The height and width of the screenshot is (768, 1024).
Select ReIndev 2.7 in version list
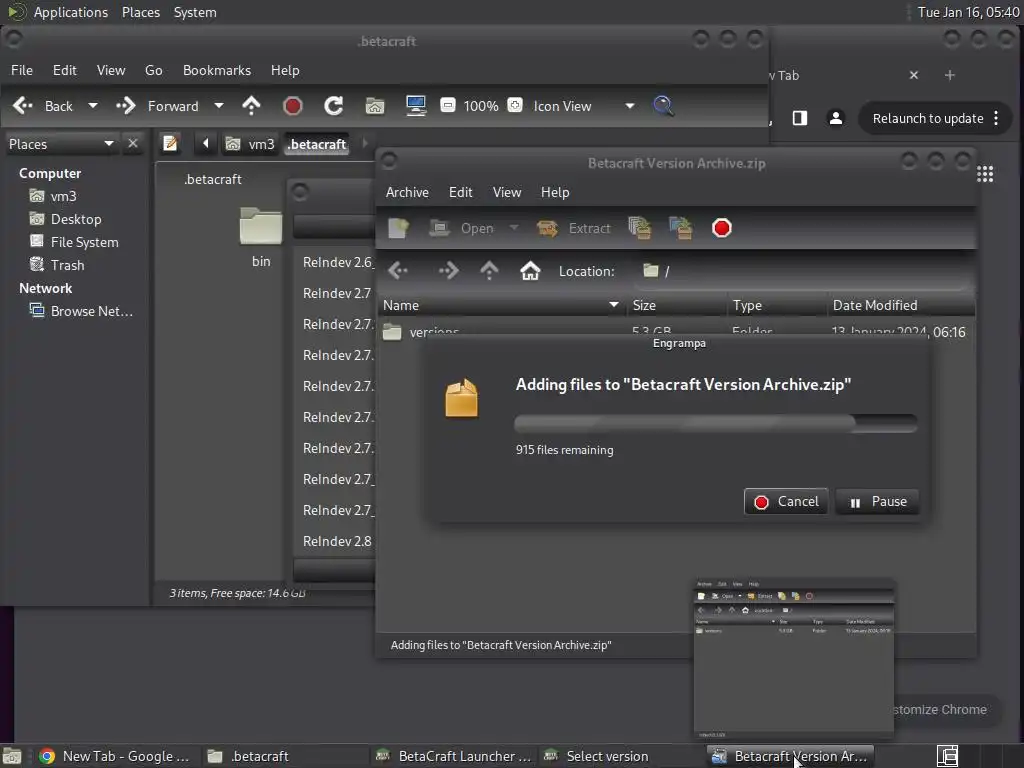[x=337, y=293]
